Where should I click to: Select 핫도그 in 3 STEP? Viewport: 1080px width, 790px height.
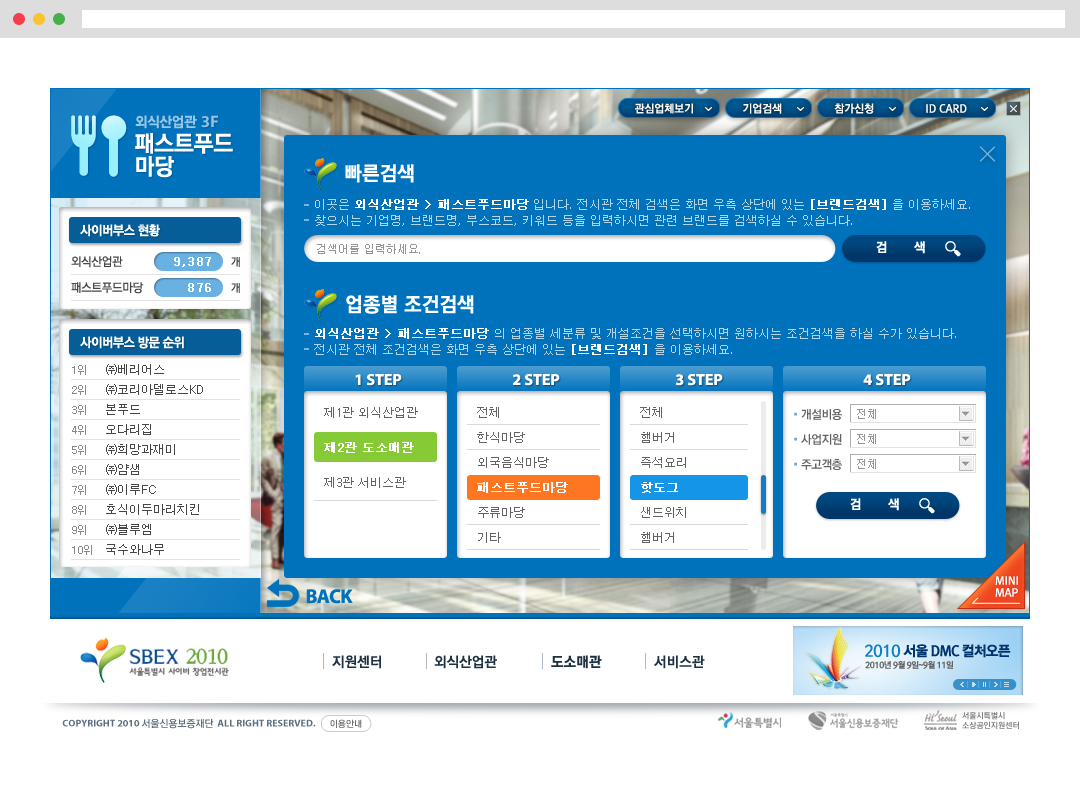click(689, 487)
